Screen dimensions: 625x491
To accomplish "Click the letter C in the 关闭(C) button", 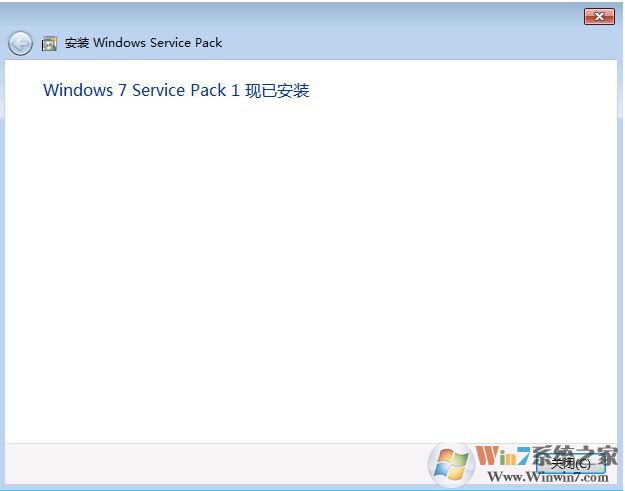I will 584,464.
